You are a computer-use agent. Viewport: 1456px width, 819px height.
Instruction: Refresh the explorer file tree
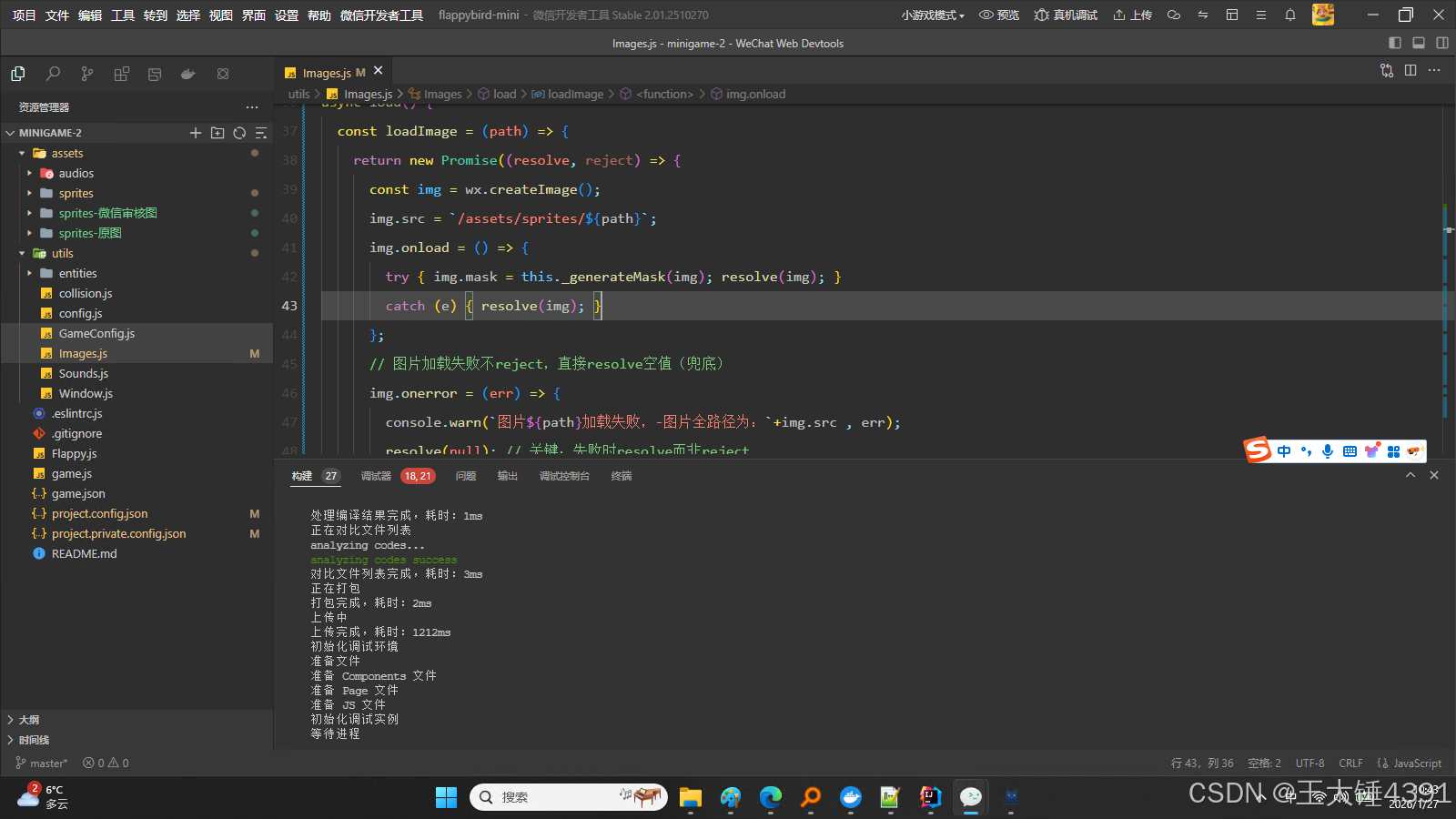(x=239, y=133)
